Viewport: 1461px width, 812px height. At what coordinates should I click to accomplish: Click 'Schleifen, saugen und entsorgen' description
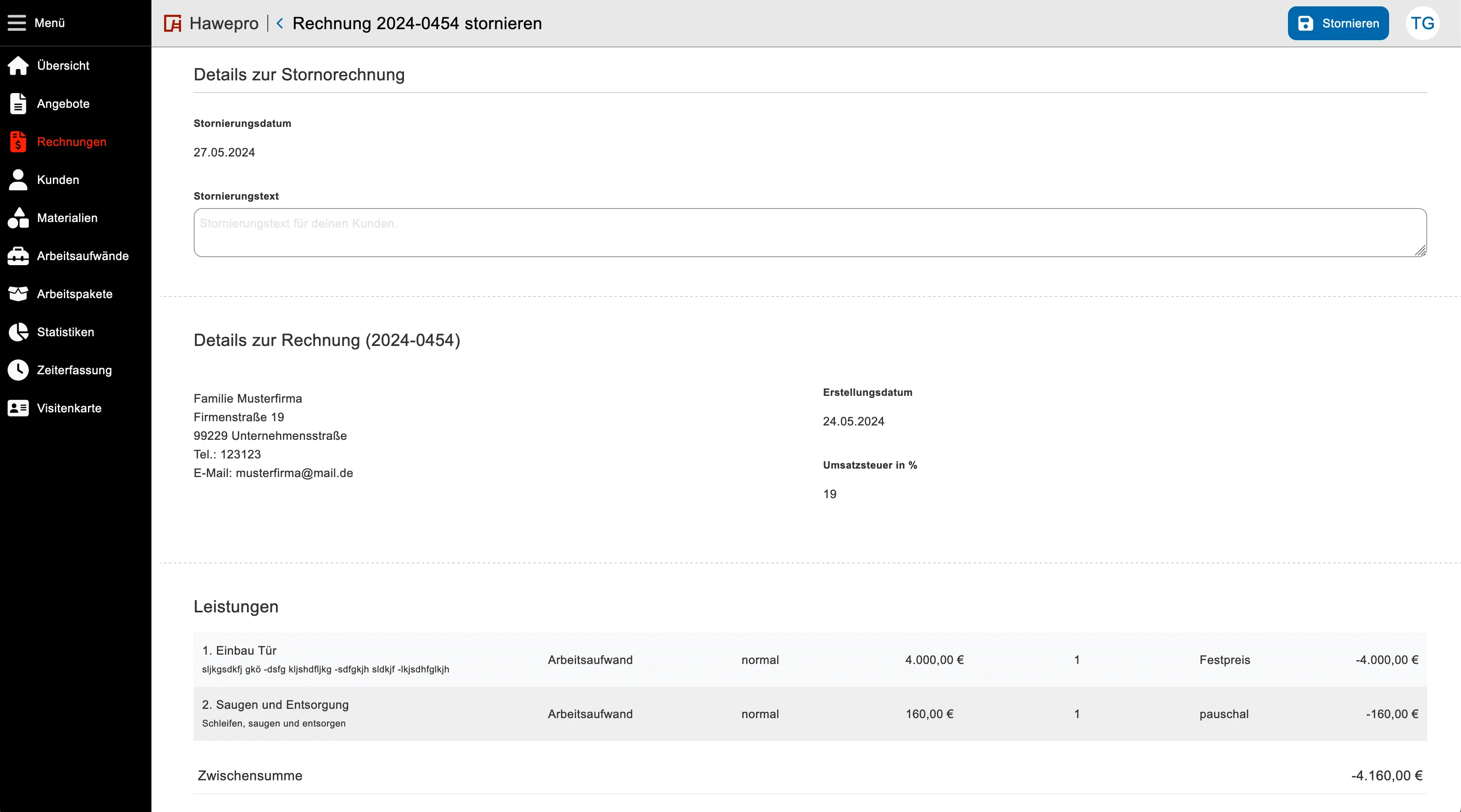(273, 724)
